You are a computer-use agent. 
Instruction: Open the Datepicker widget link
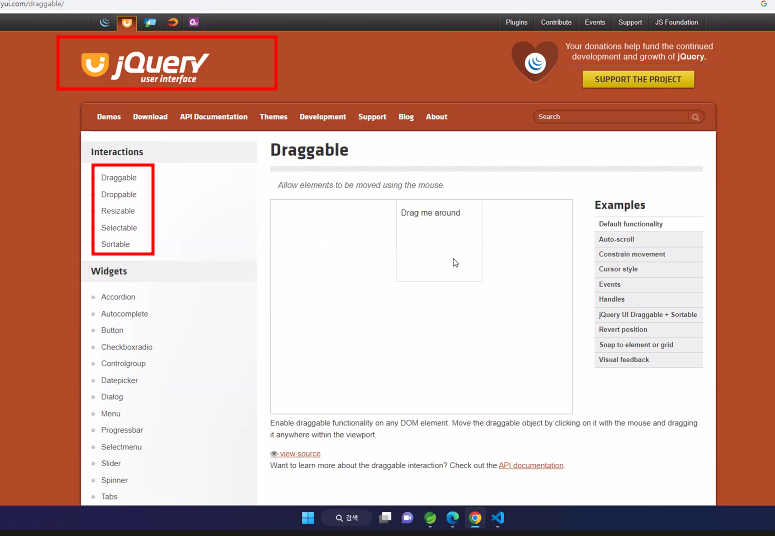click(120, 380)
